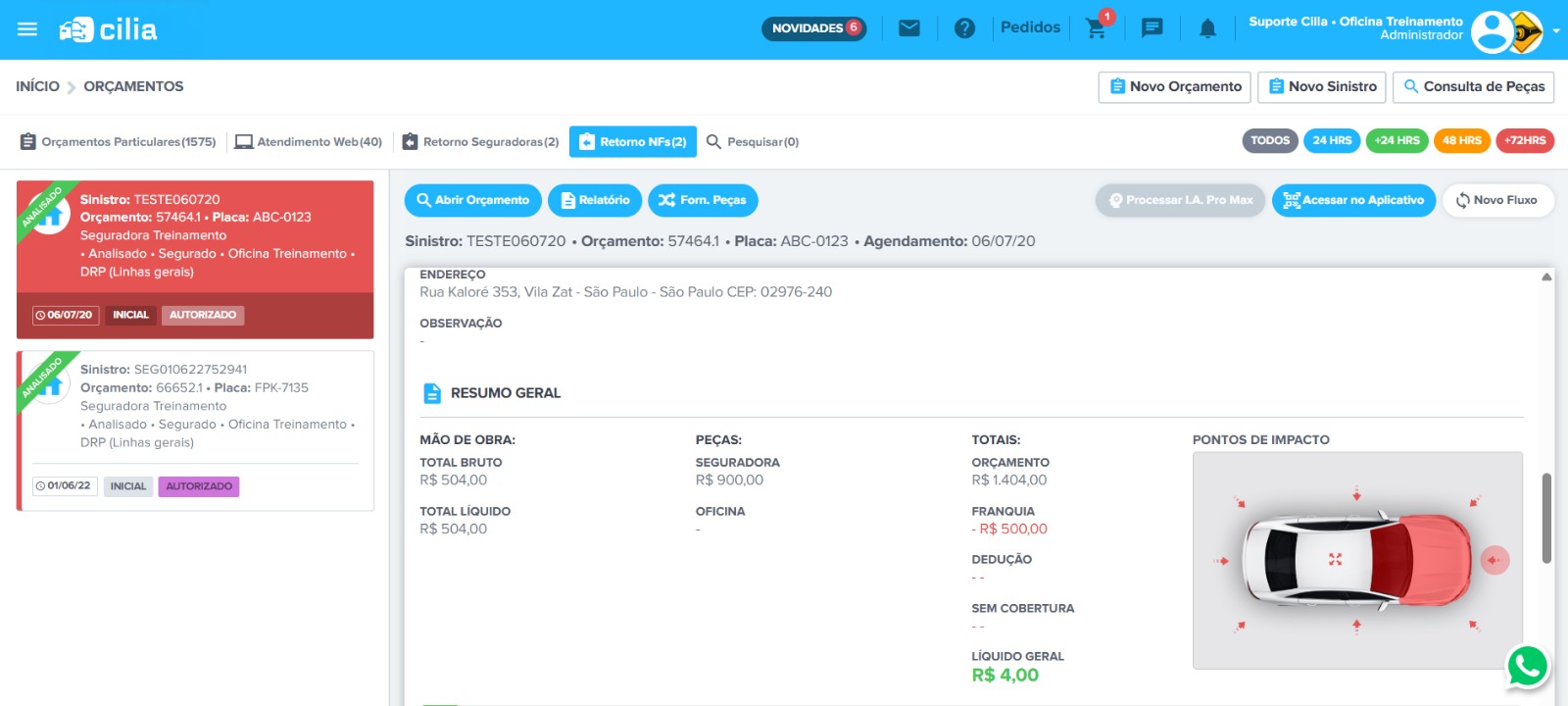Click Abrir Orçamento button

(x=472, y=200)
